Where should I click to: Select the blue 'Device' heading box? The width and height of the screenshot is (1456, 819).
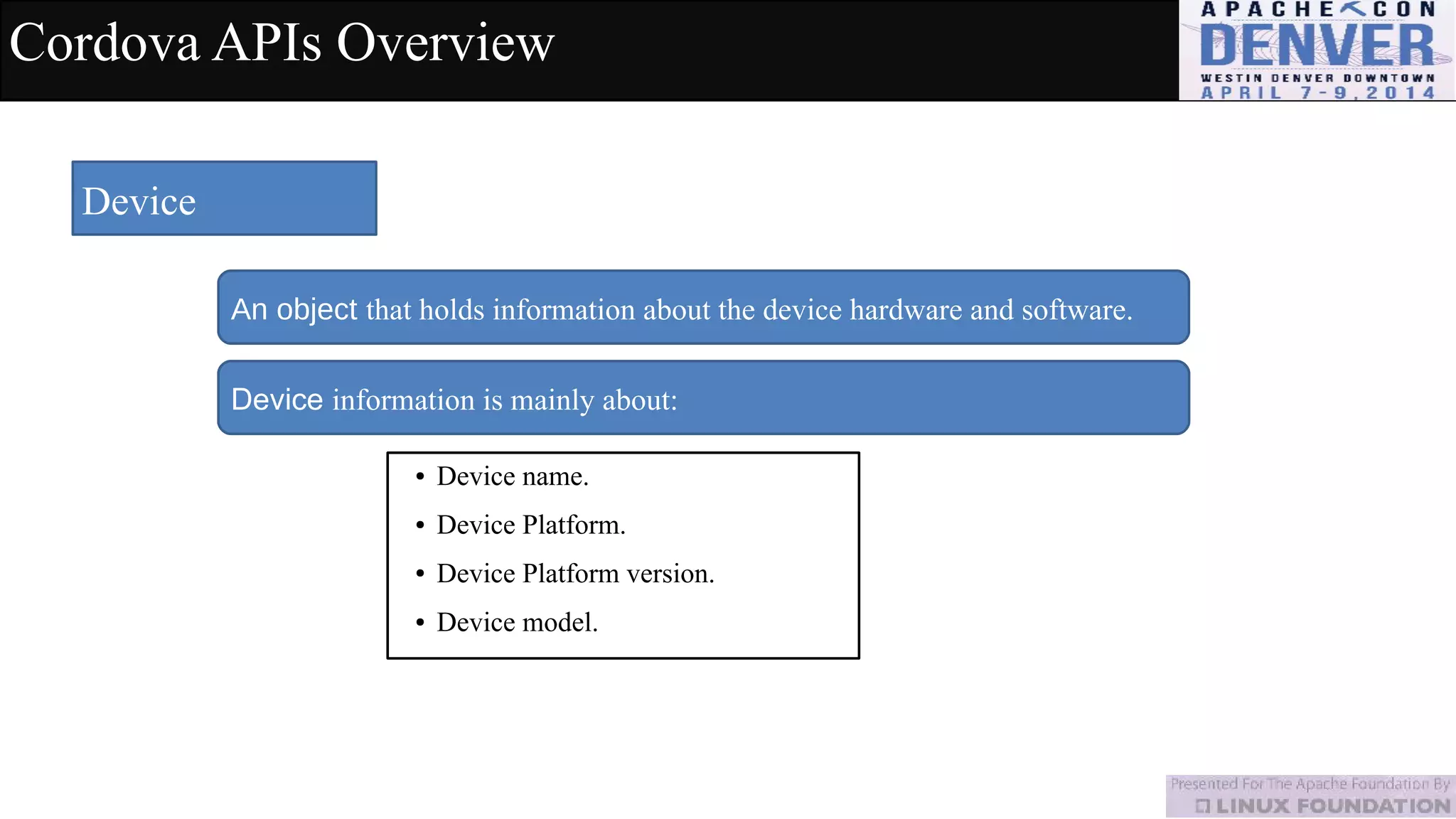[224, 198]
